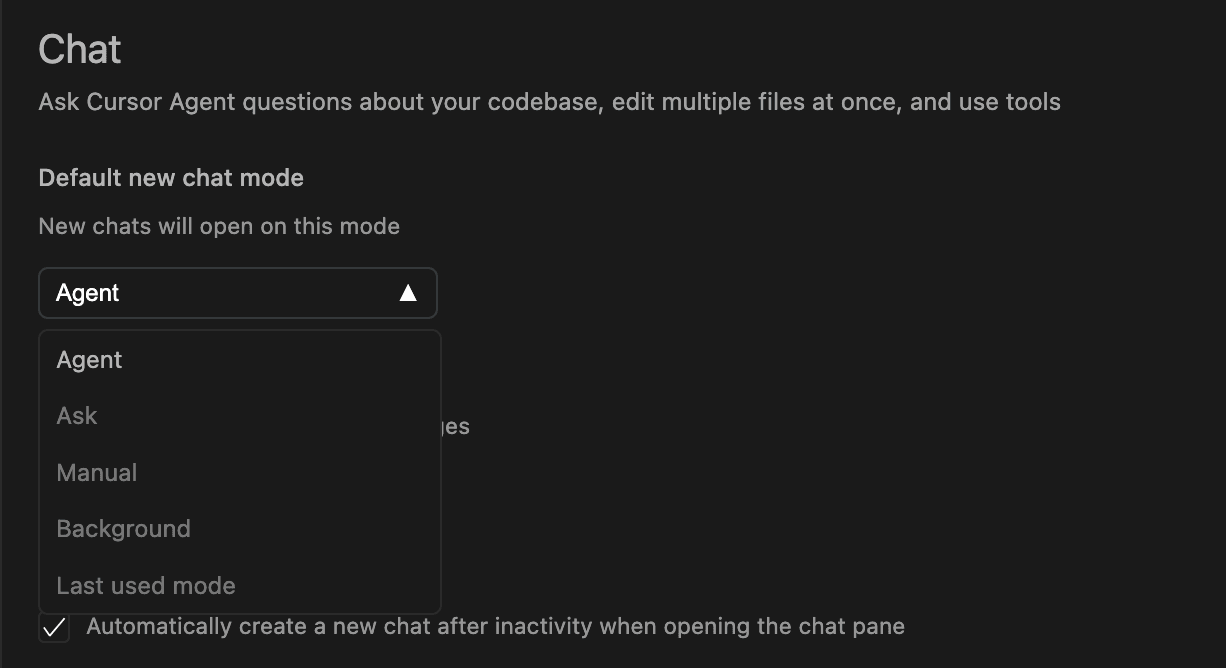Click the New chats will open text
Image resolution: width=1226 pixels, height=668 pixels.
(219, 226)
